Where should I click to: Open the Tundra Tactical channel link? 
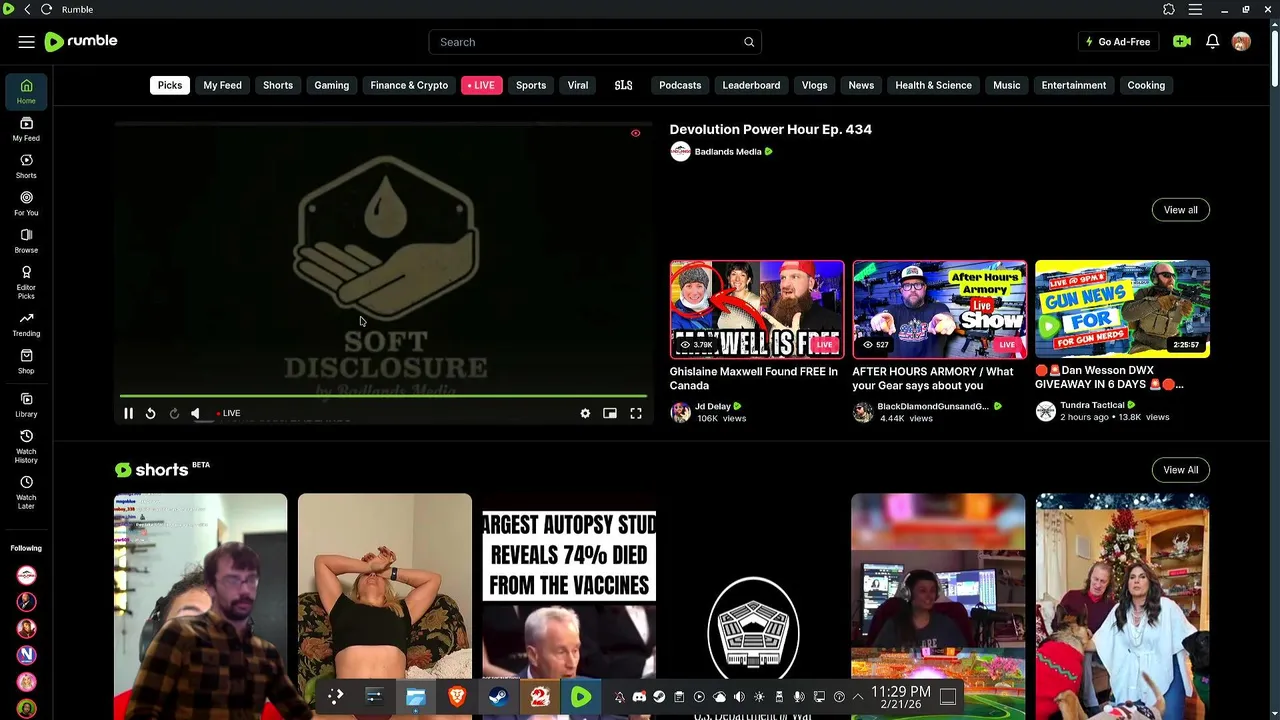(x=1092, y=405)
